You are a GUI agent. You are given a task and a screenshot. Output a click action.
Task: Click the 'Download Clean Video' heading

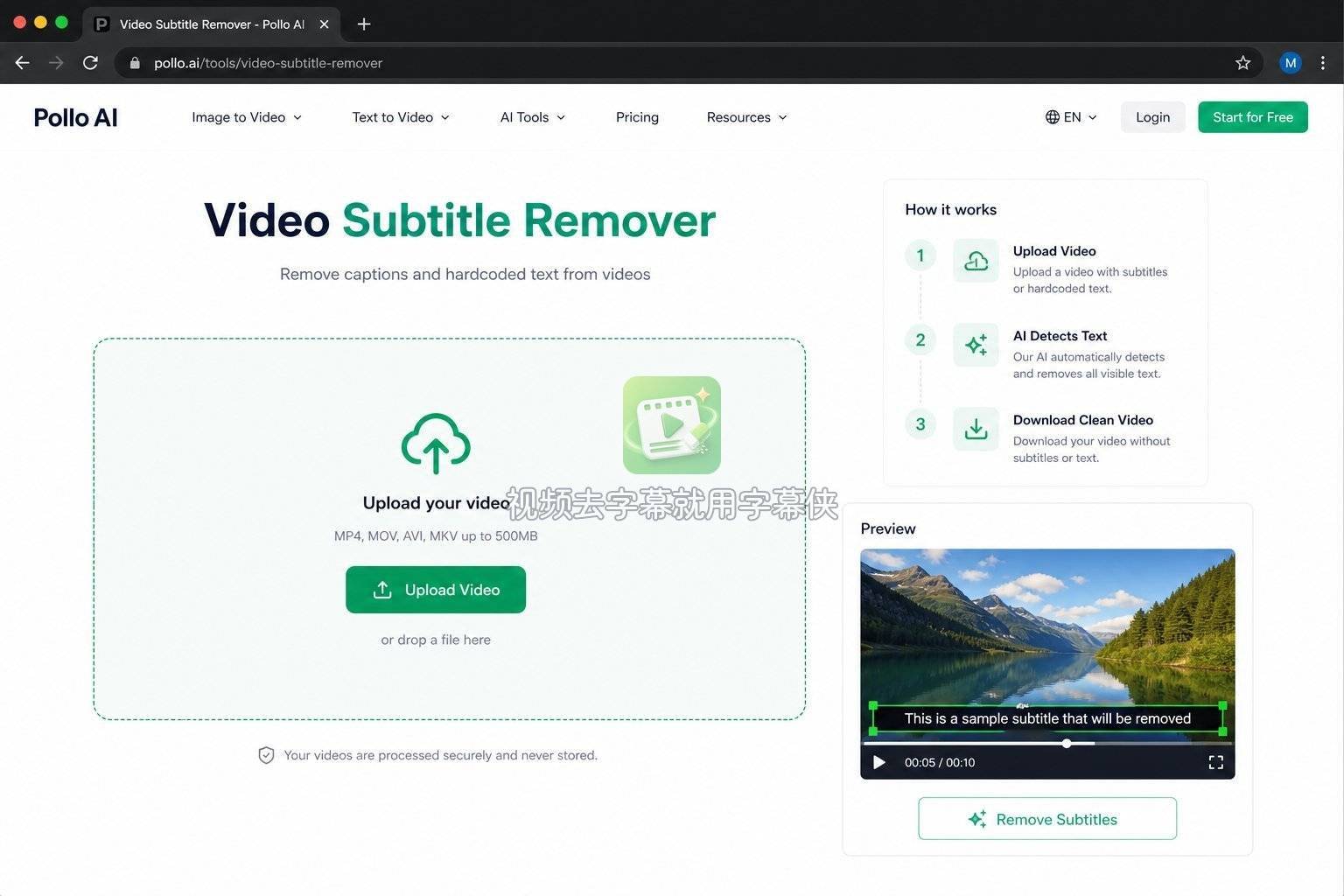[x=1083, y=420]
